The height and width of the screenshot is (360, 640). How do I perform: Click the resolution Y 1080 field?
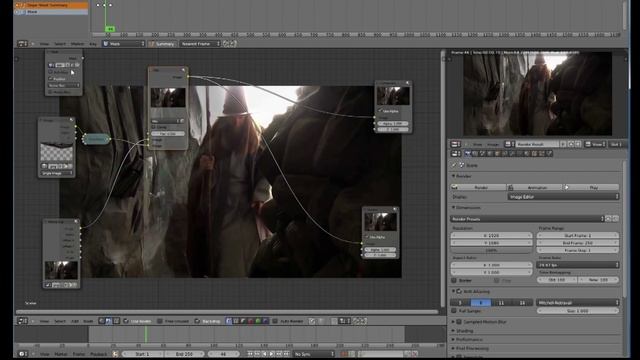491,243
